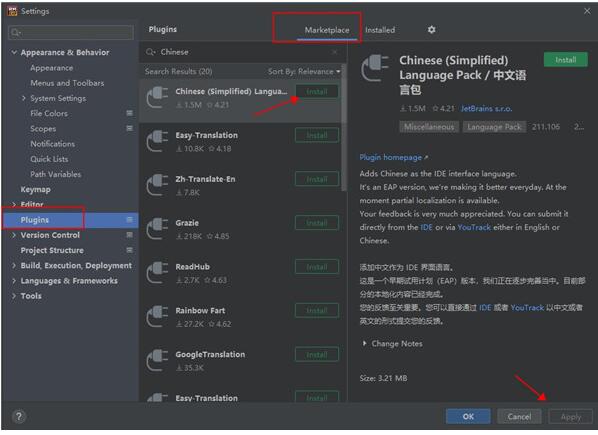Open the help question mark button
This screenshot has width=598, height=435.
point(19,417)
